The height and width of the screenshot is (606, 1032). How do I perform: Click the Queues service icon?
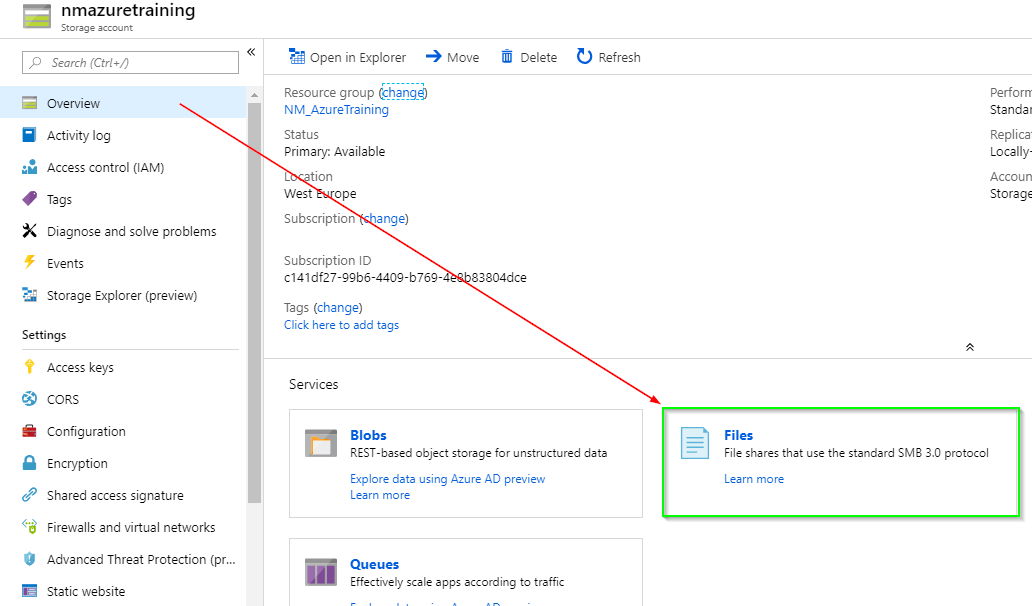point(321,572)
